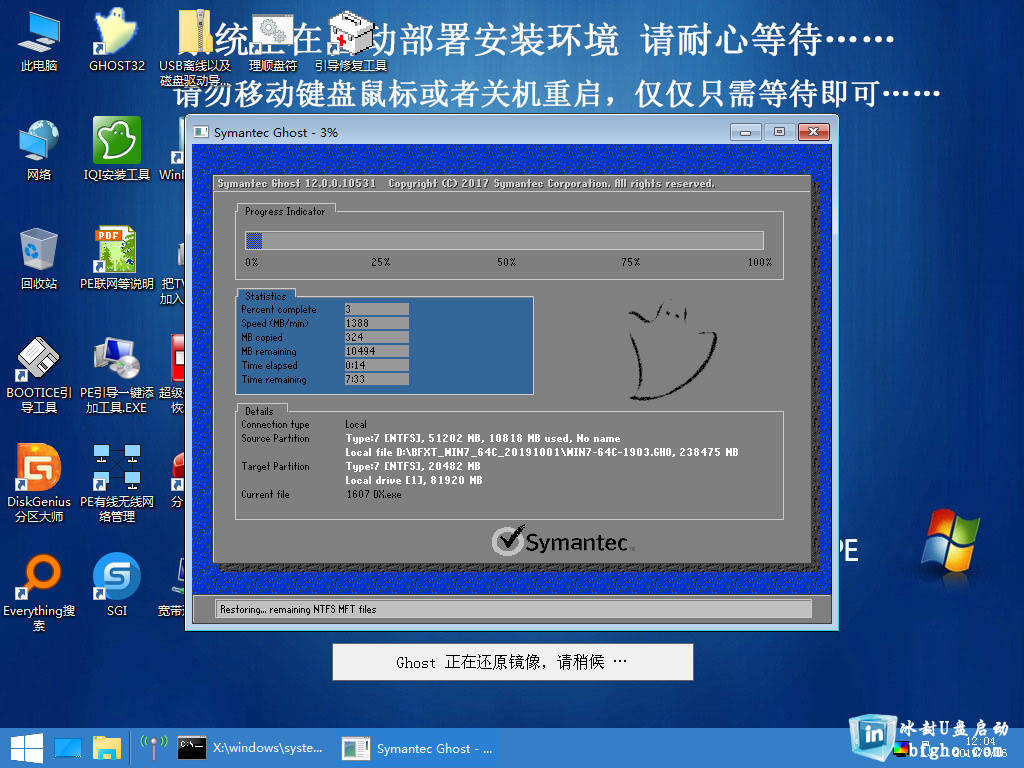
Task: Open File Explorer from the taskbar
Action: tap(107, 748)
